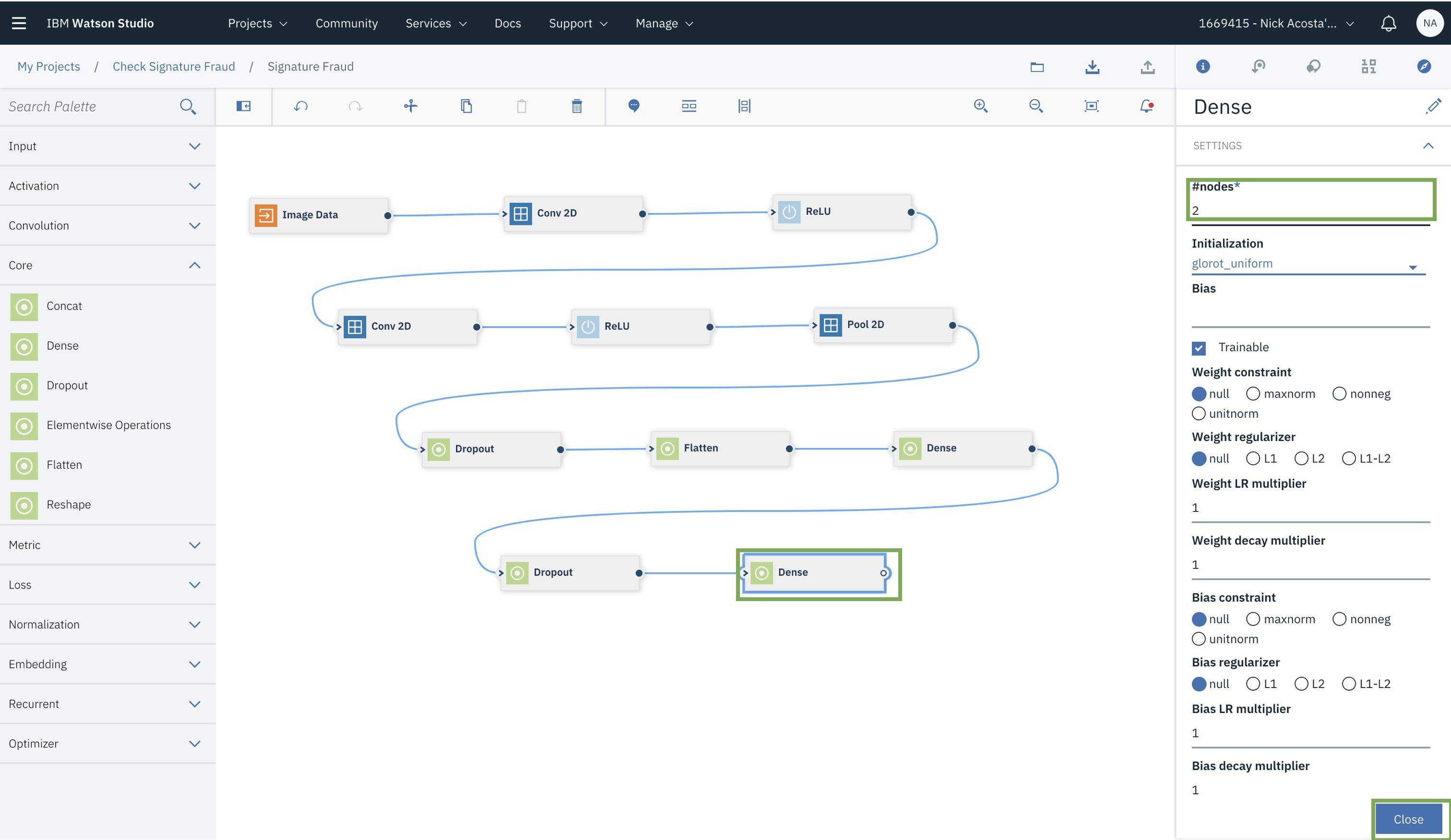This screenshot has height=840, width=1451.
Task: Click the pencil edit icon beside Dense title
Action: [x=1433, y=106]
